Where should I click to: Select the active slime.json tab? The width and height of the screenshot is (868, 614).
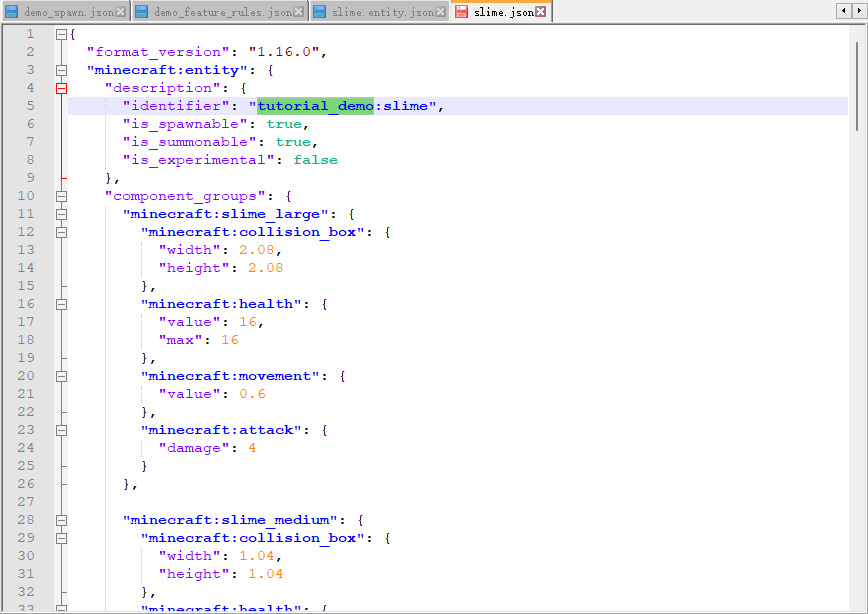501,12
